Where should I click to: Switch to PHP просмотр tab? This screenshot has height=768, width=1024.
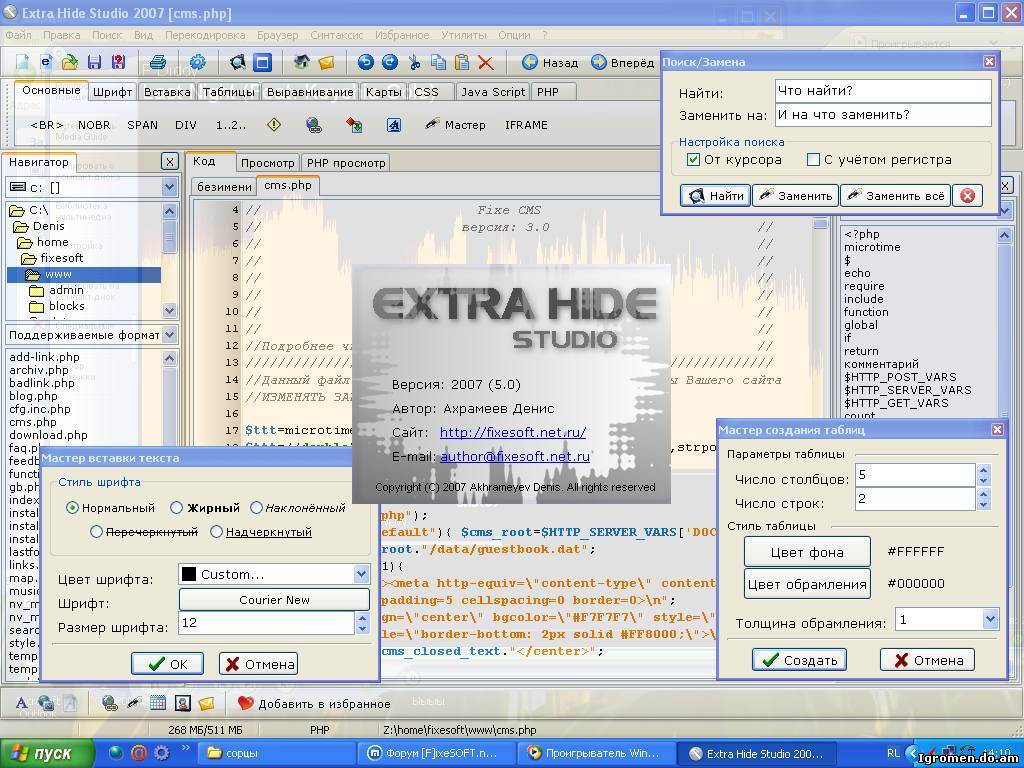pos(346,163)
